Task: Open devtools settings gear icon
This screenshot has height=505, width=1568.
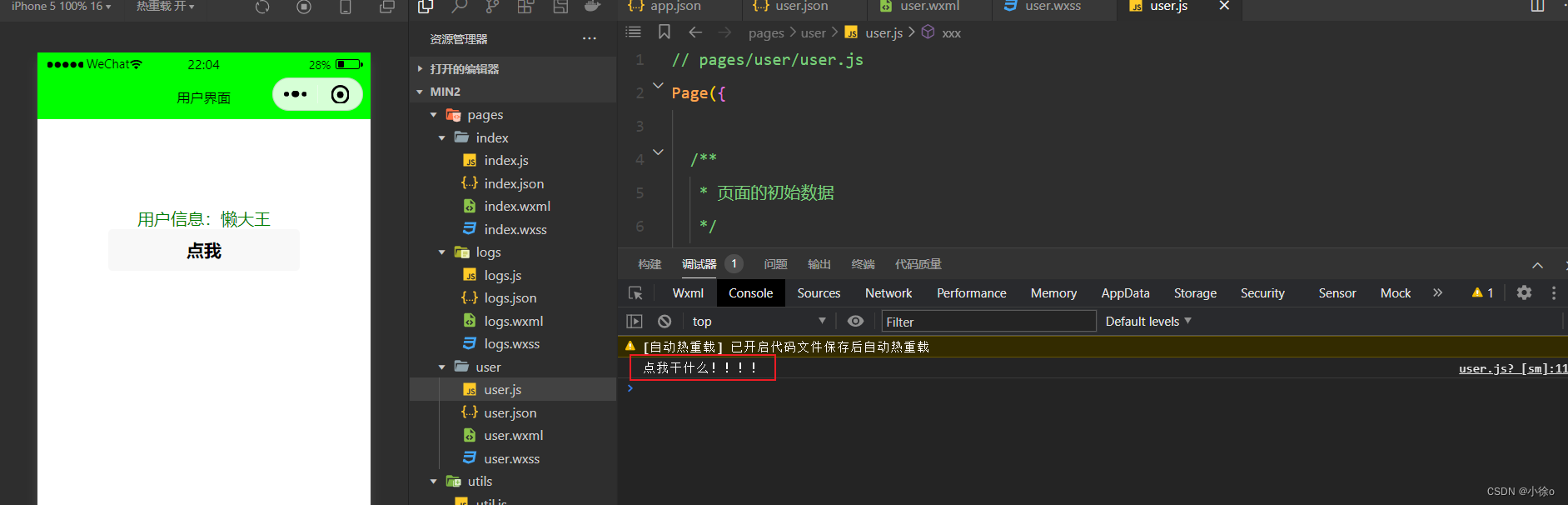Action: coord(1524,292)
